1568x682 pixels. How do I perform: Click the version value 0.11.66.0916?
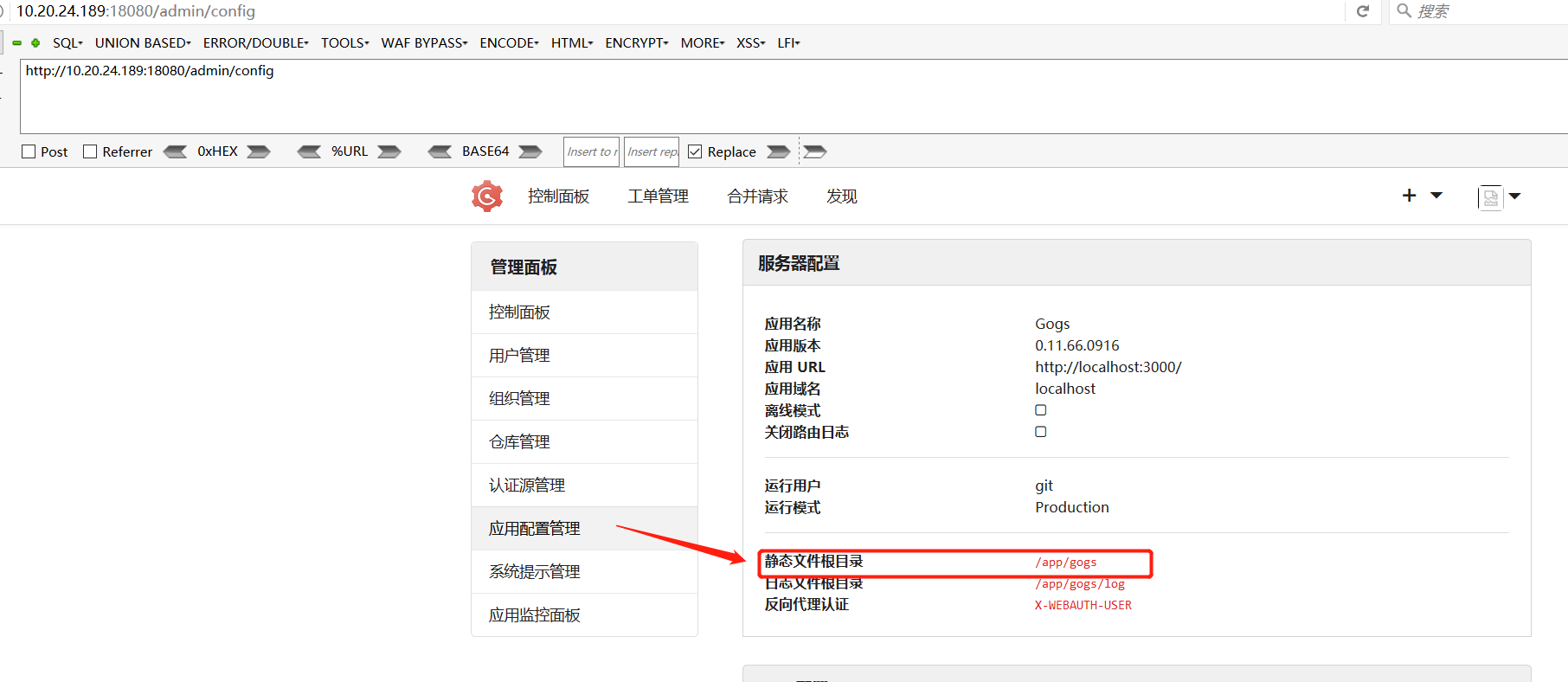point(1077,345)
